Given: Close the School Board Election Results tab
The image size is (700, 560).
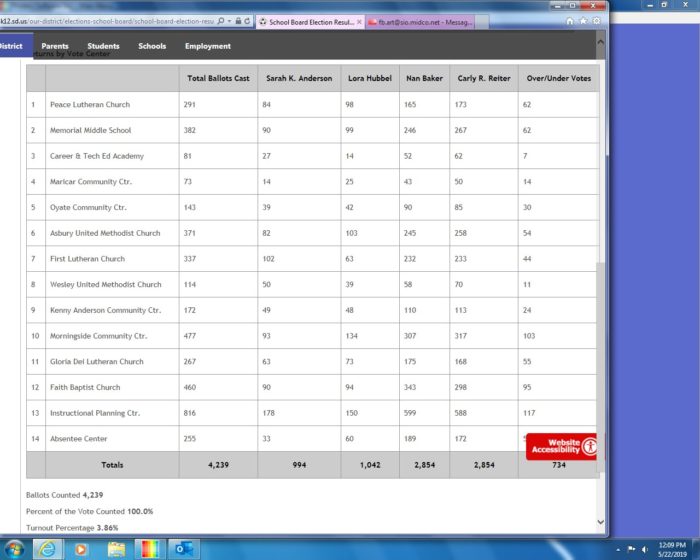Looking at the screenshot, I should pos(359,21).
